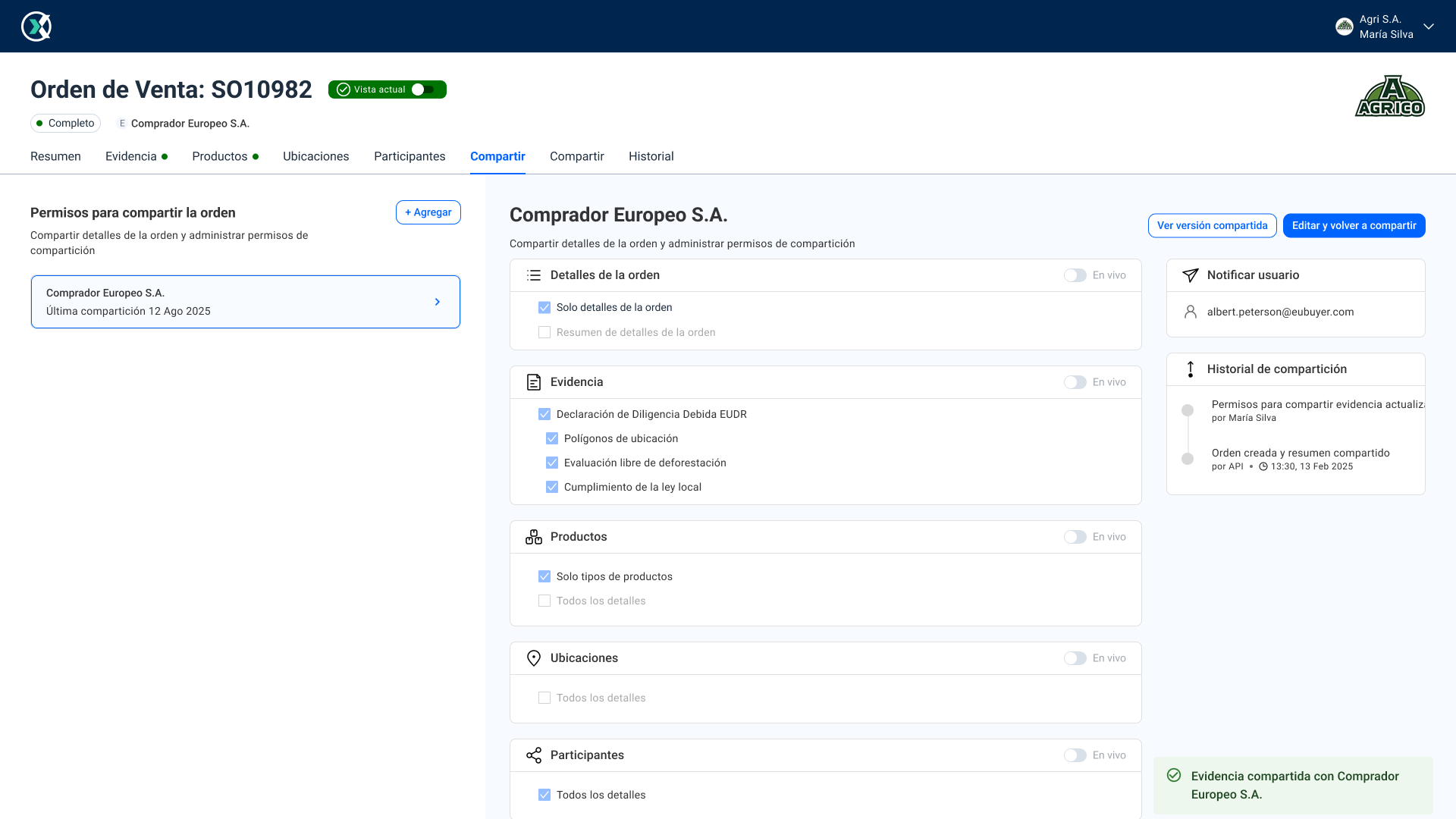1456x819 pixels.
Task: Click the green check icon in Vista actual
Action: point(344,89)
